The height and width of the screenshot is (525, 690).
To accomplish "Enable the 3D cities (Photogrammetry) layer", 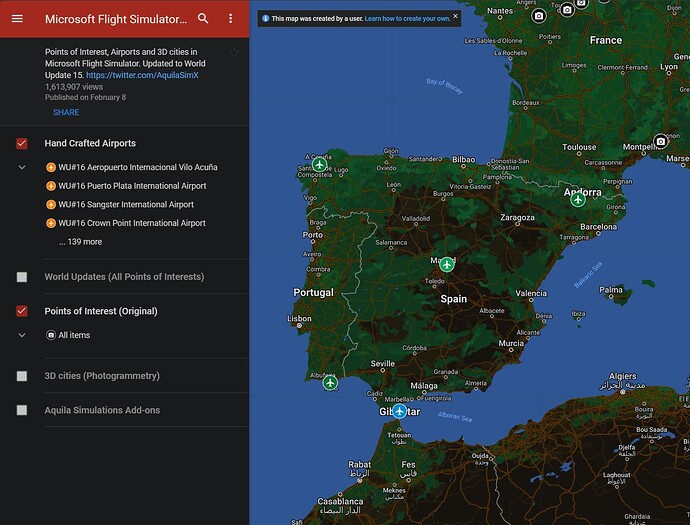I will click(x=22, y=376).
